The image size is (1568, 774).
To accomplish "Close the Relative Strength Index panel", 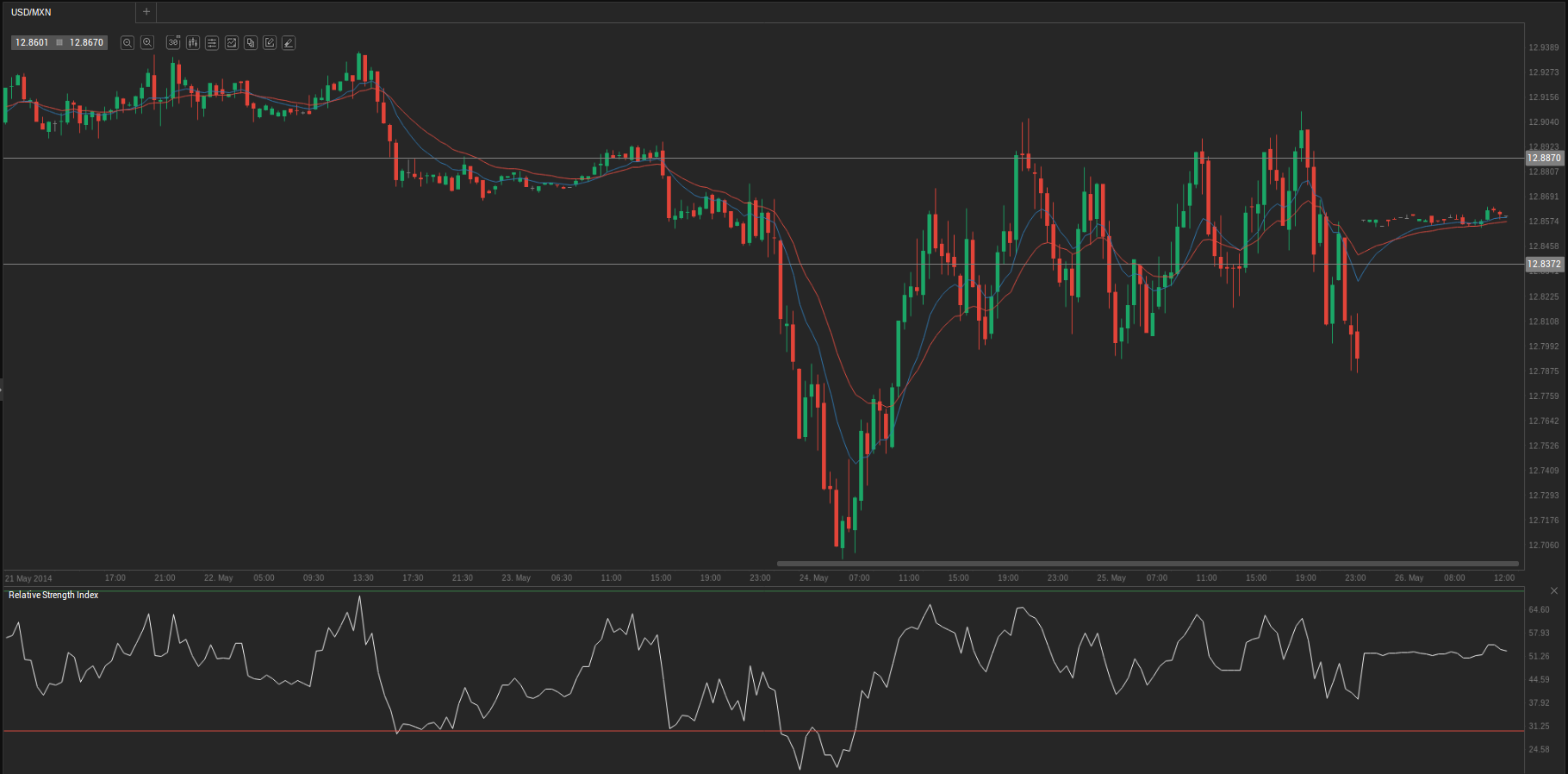I will (x=1554, y=590).
